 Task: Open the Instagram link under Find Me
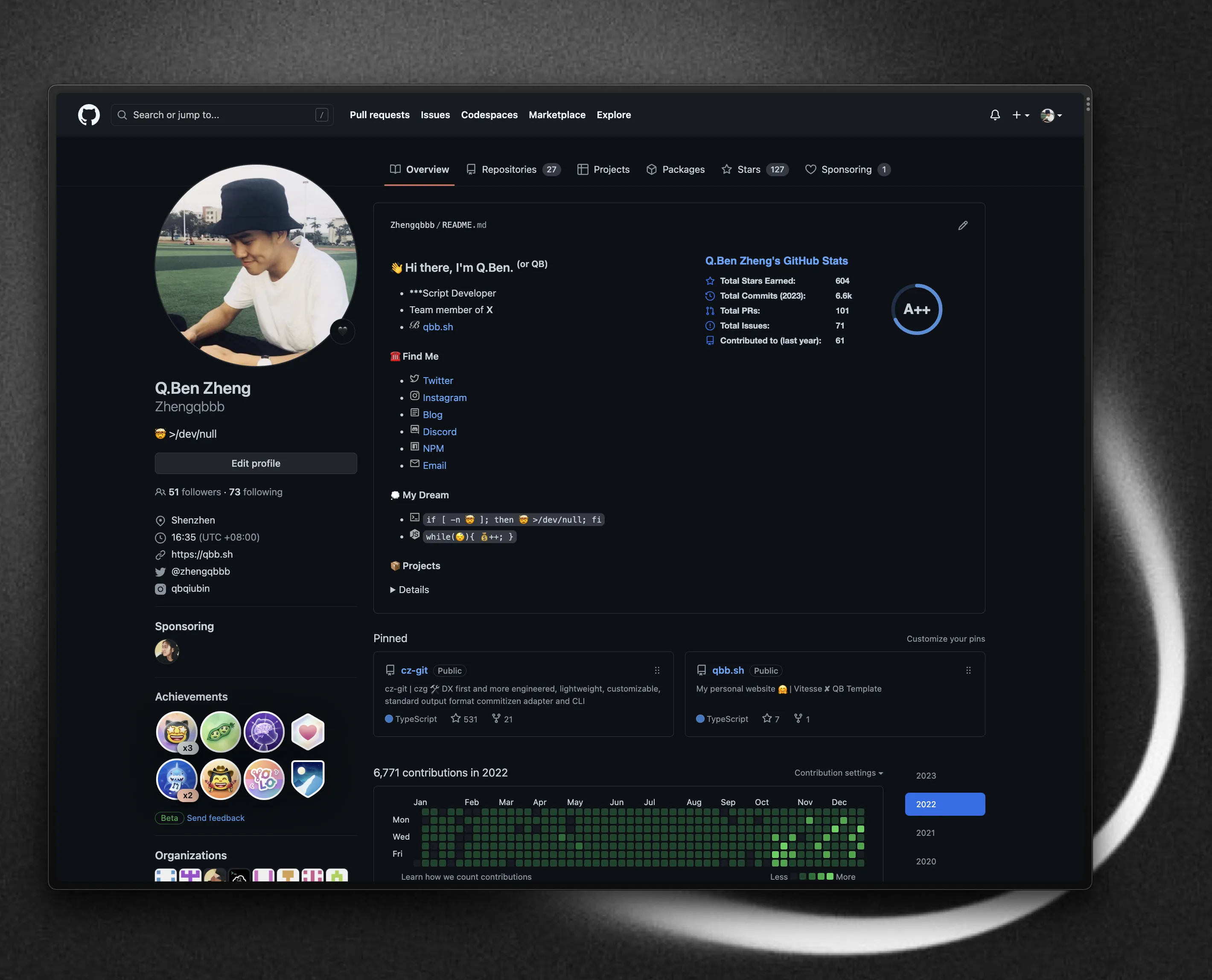[444, 398]
